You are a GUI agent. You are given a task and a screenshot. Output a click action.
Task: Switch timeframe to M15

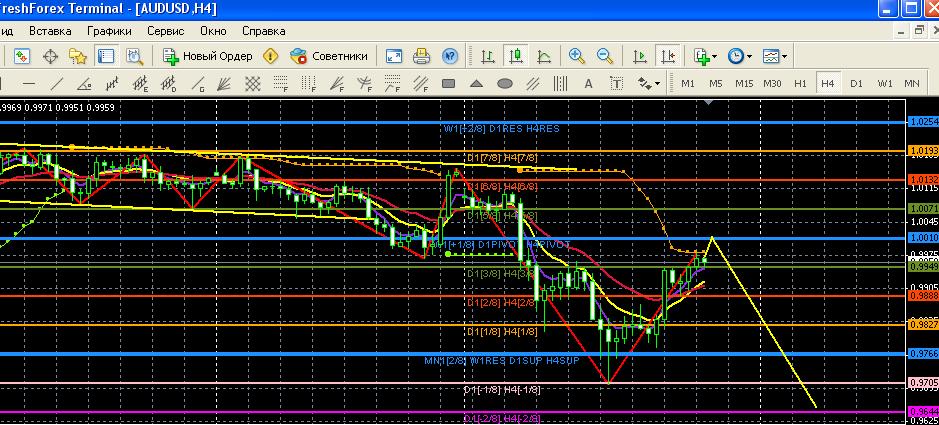click(x=744, y=84)
